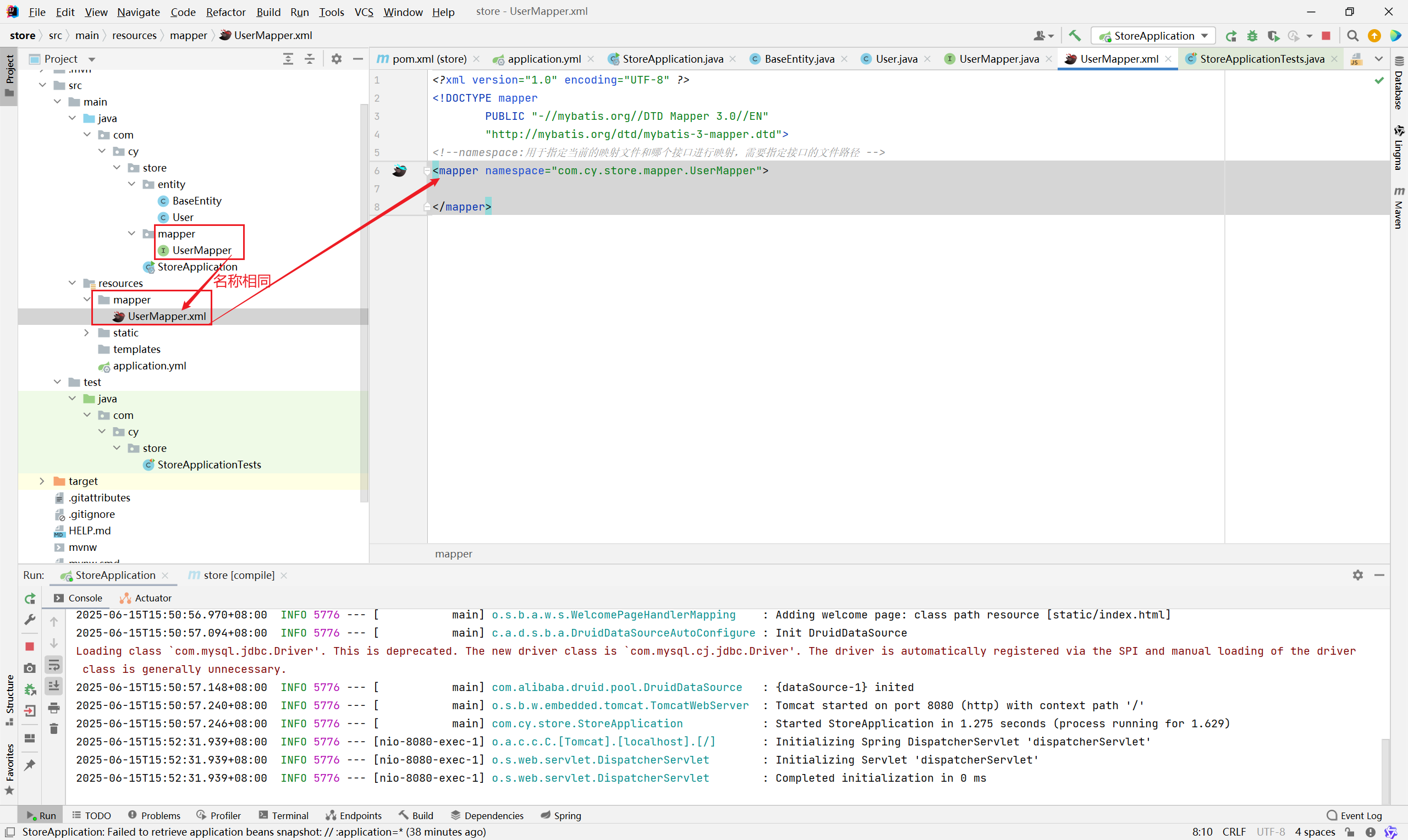Image resolution: width=1408 pixels, height=840 pixels.
Task: Open the Run panel settings gear
Action: pos(1357,575)
